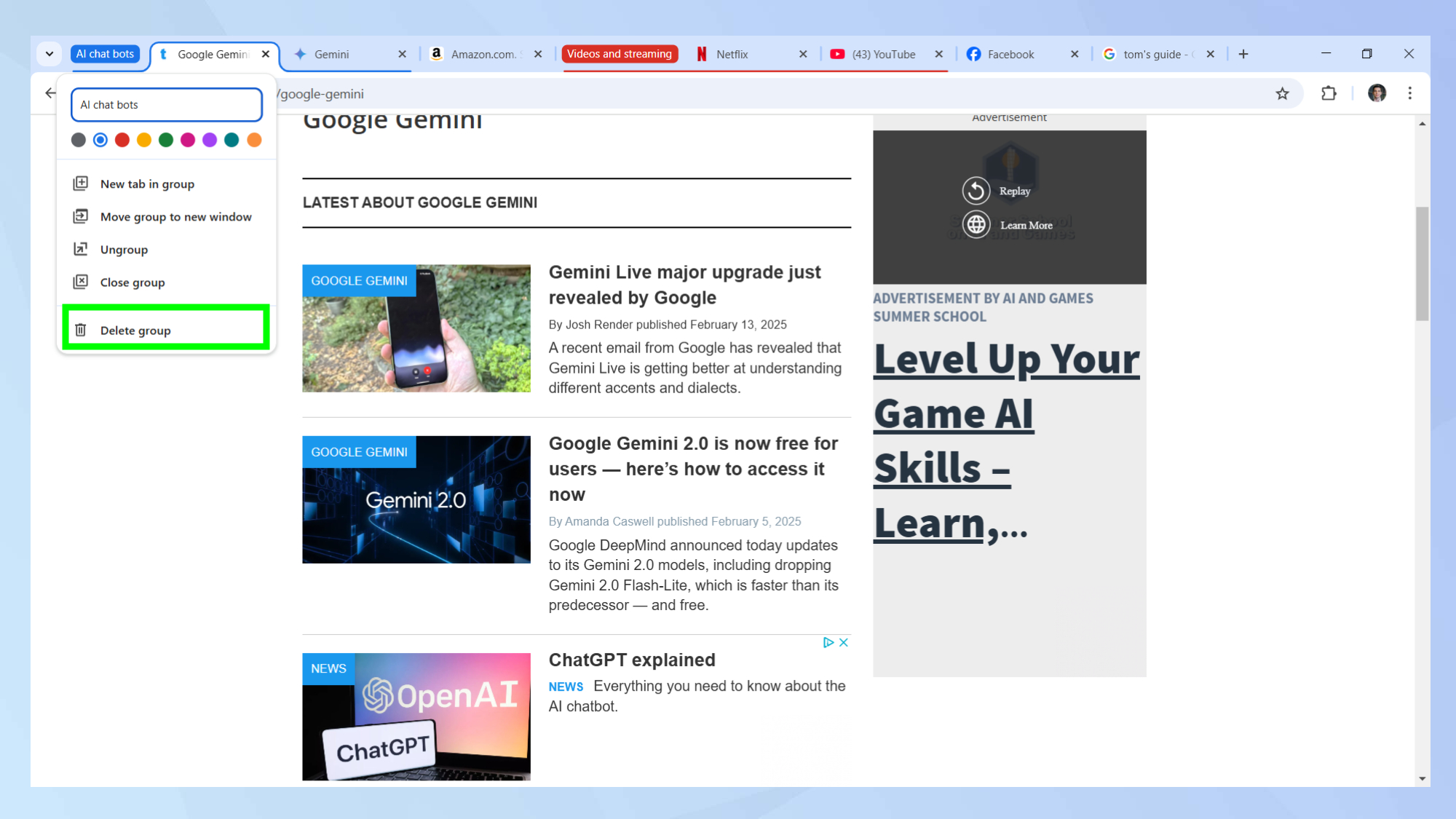Viewport: 1456px width, 819px height.
Task: Close the Netflix tab
Action: (803, 54)
